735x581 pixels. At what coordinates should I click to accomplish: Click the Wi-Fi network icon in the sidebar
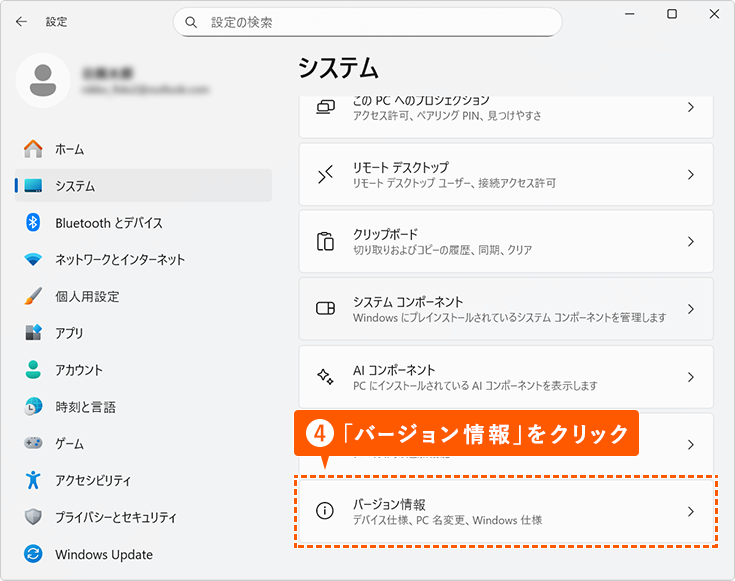click(34, 260)
